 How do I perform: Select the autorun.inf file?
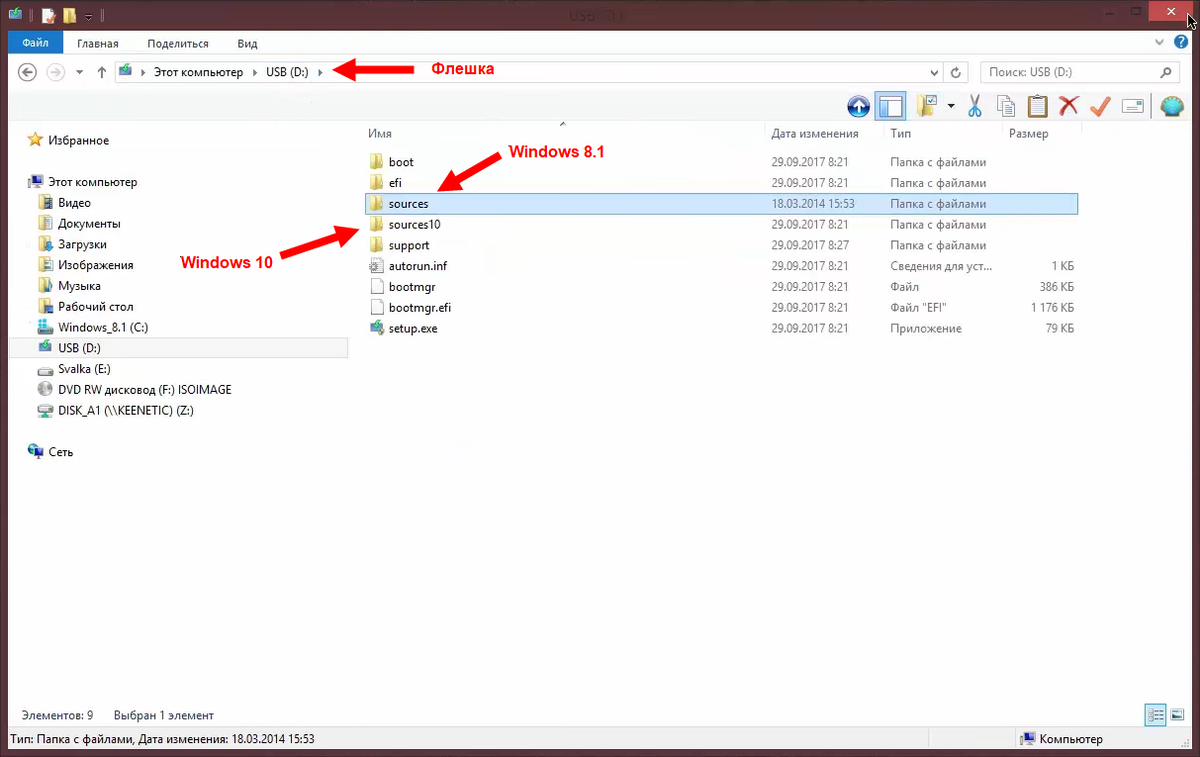click(x=417, y=266)
